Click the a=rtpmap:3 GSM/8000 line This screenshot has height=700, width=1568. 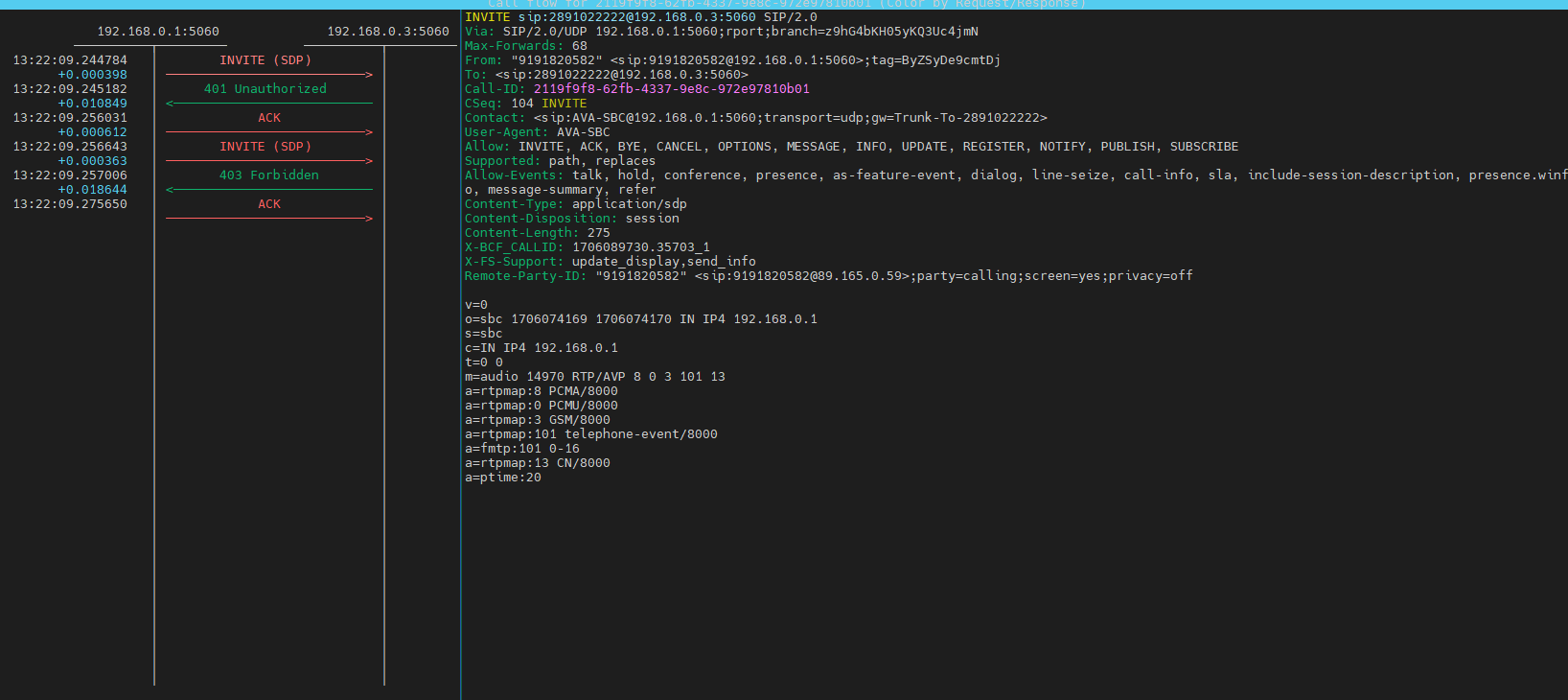tap(538, 420)
